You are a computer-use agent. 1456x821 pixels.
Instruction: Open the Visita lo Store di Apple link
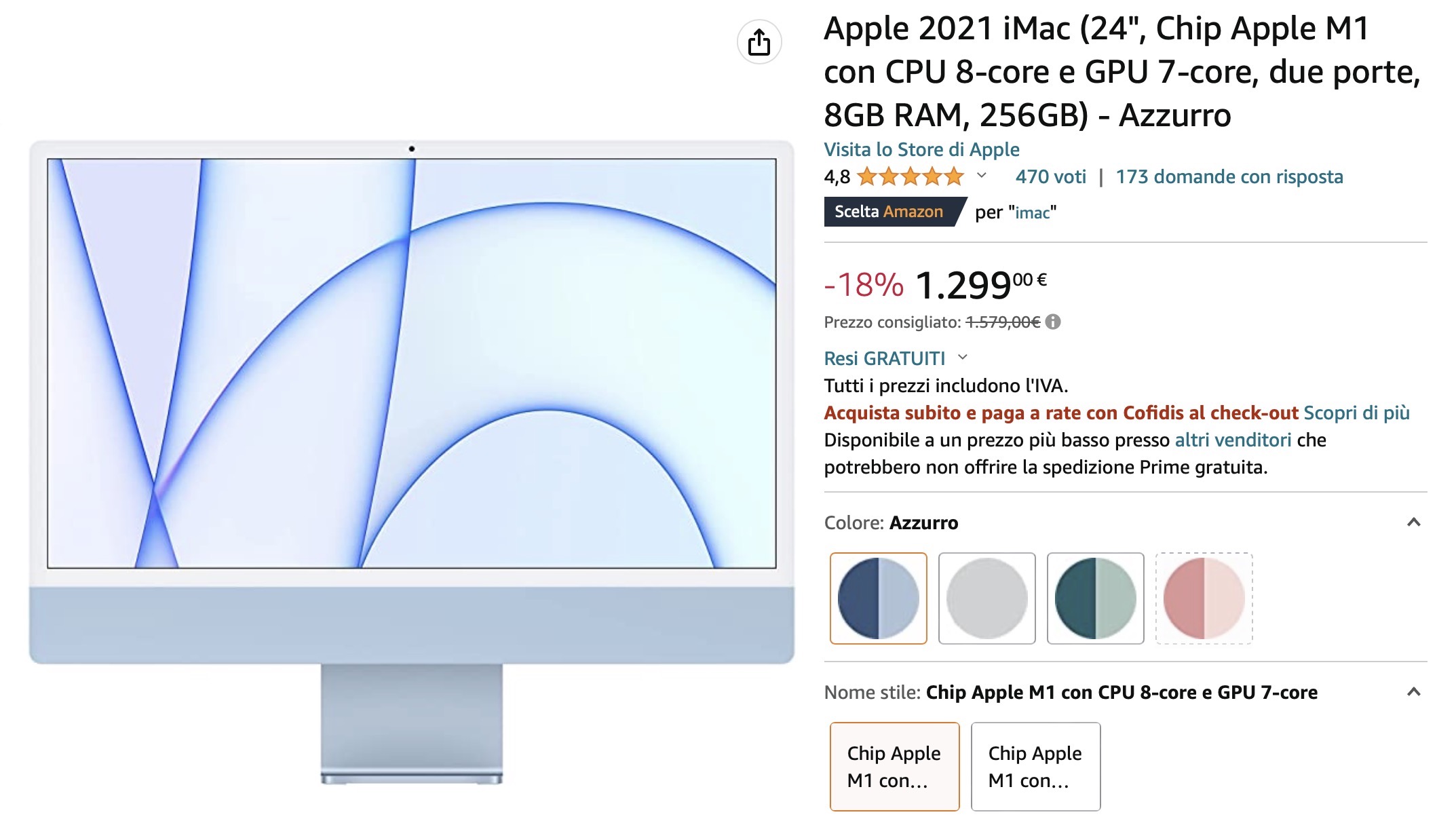point(921,149)
